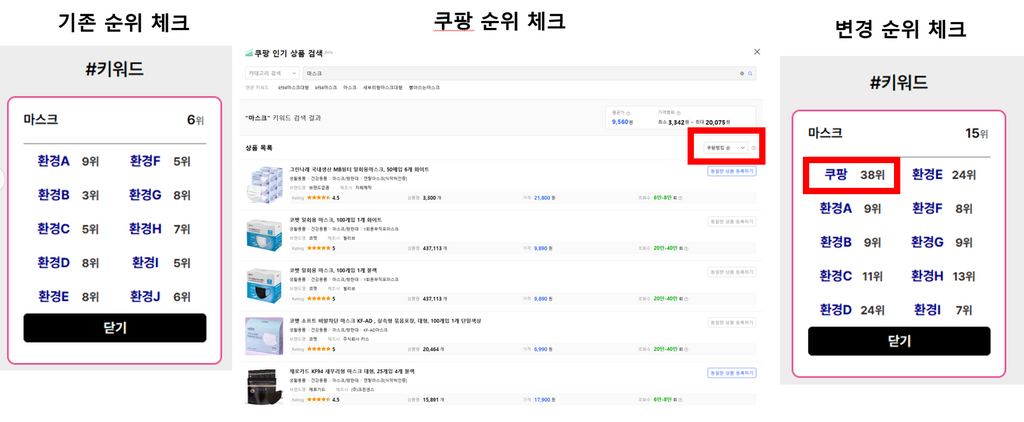1024x422 pixels.
Task: Click the 조회수 info icon in the 그린나래 row
Action: 680,197
